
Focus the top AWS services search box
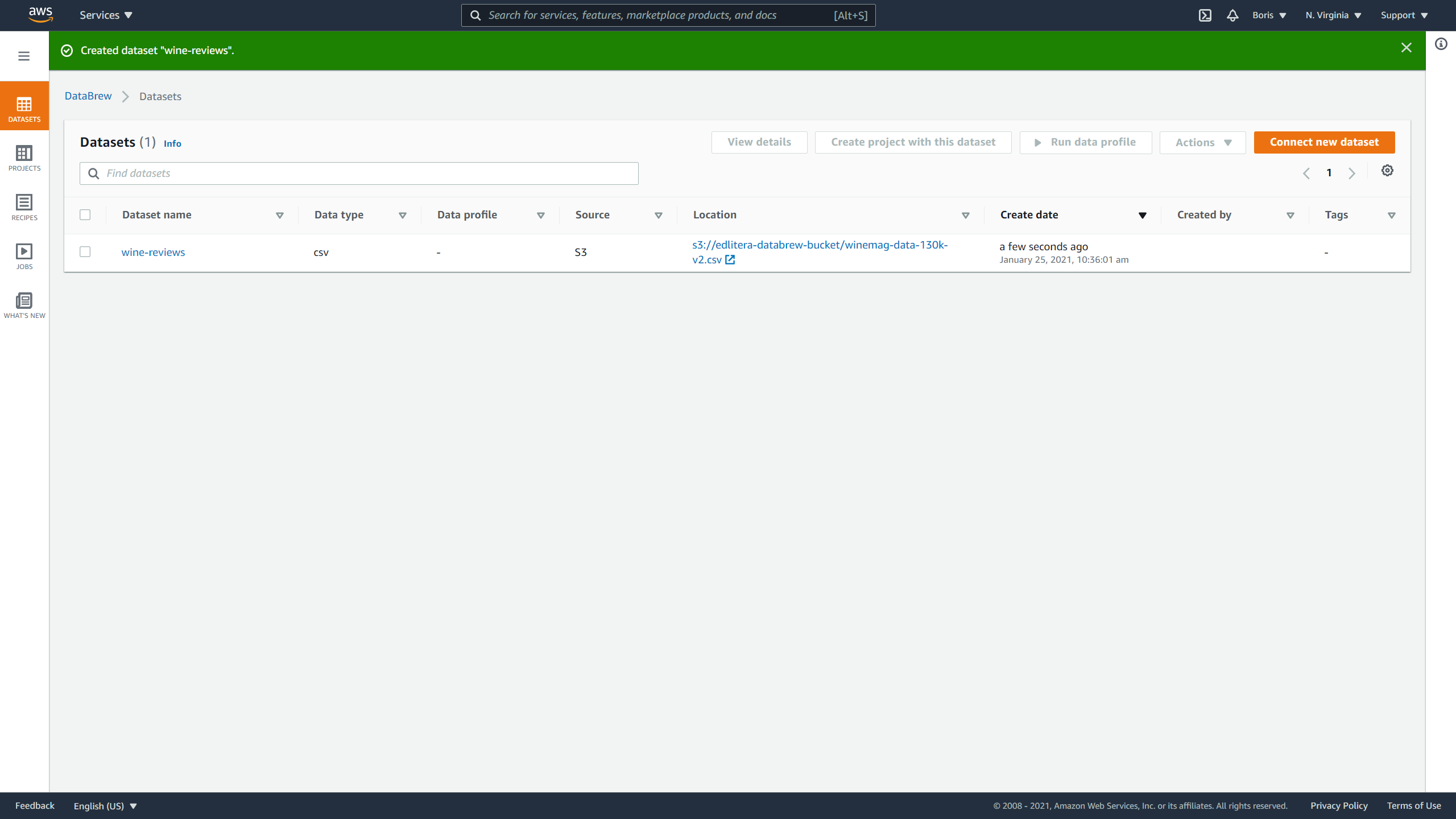point(668,15)
